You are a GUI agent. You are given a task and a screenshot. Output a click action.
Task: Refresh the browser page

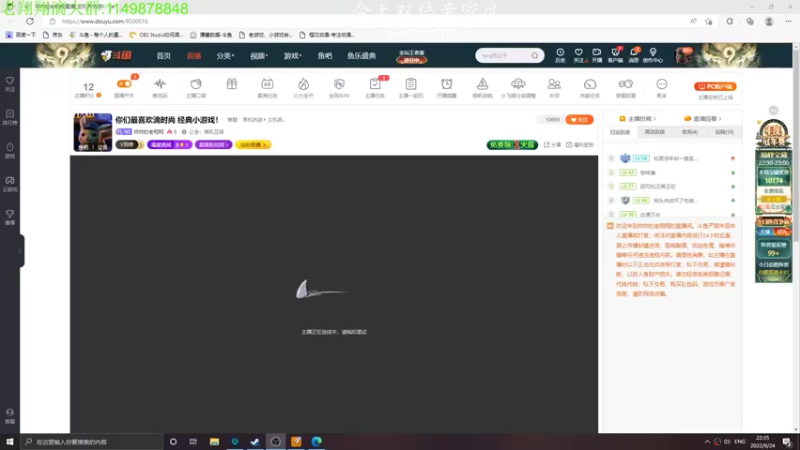coord(30,21)
